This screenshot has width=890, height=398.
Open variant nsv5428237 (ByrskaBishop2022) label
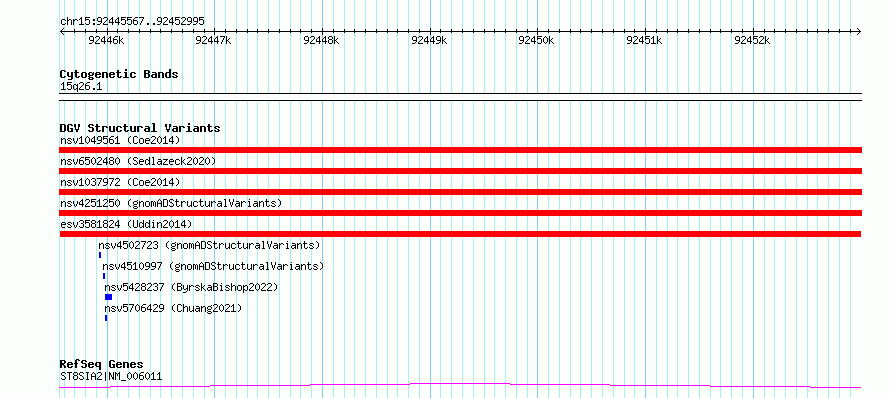pos(191,287)
